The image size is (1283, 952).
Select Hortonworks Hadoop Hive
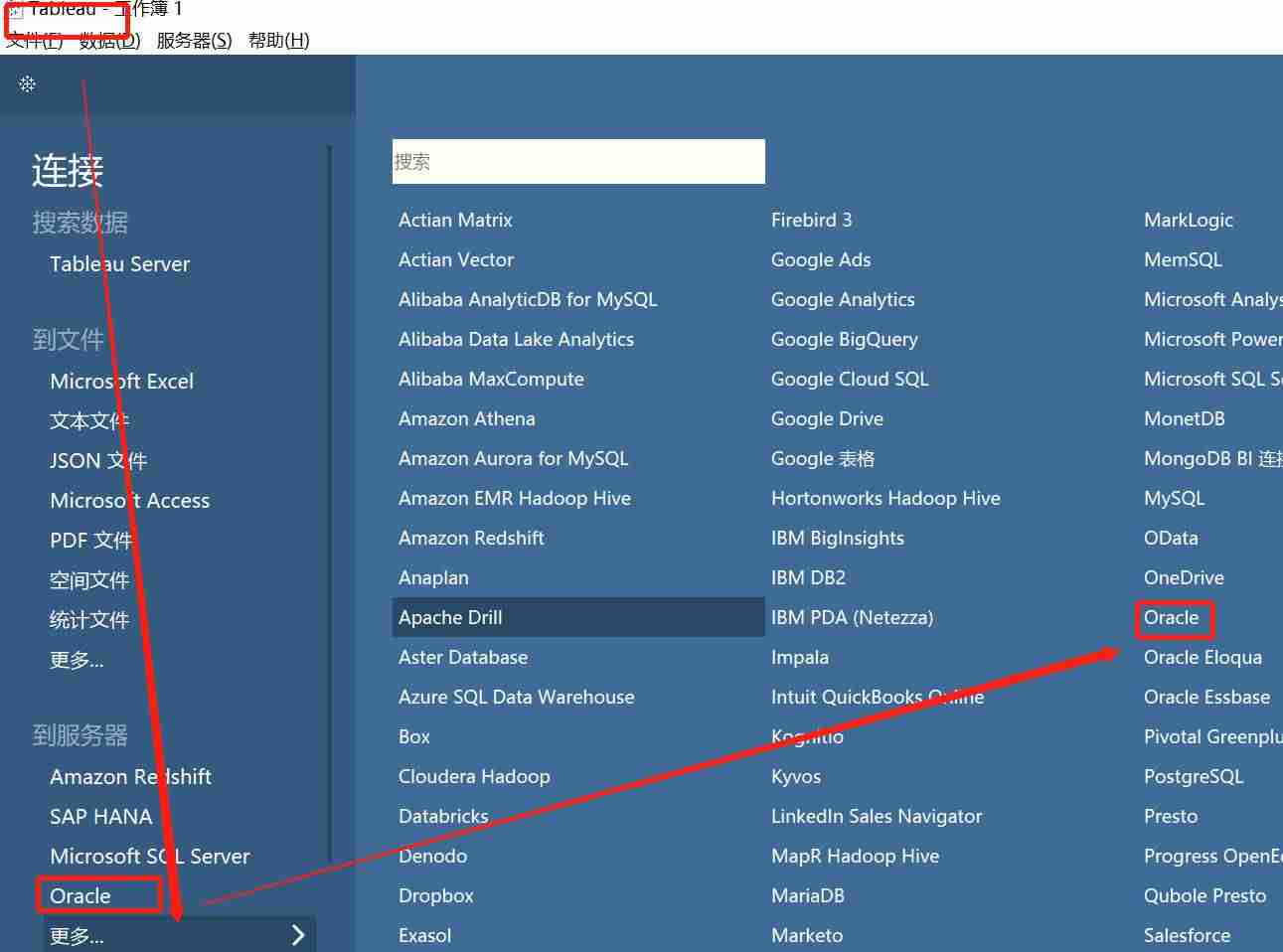(885, 498)
